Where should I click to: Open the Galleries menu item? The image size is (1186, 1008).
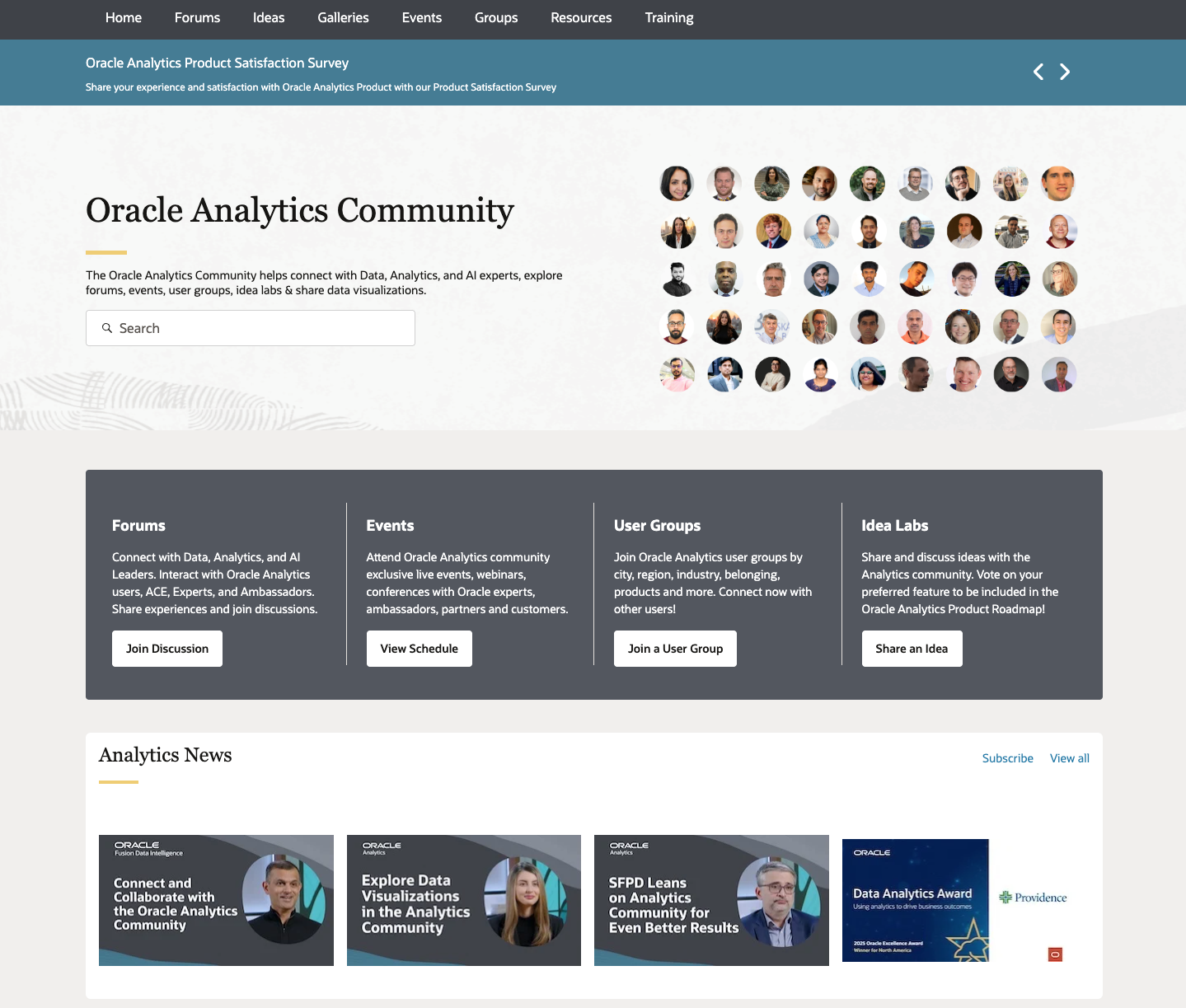pyautogui.click(x=343, y=17)
